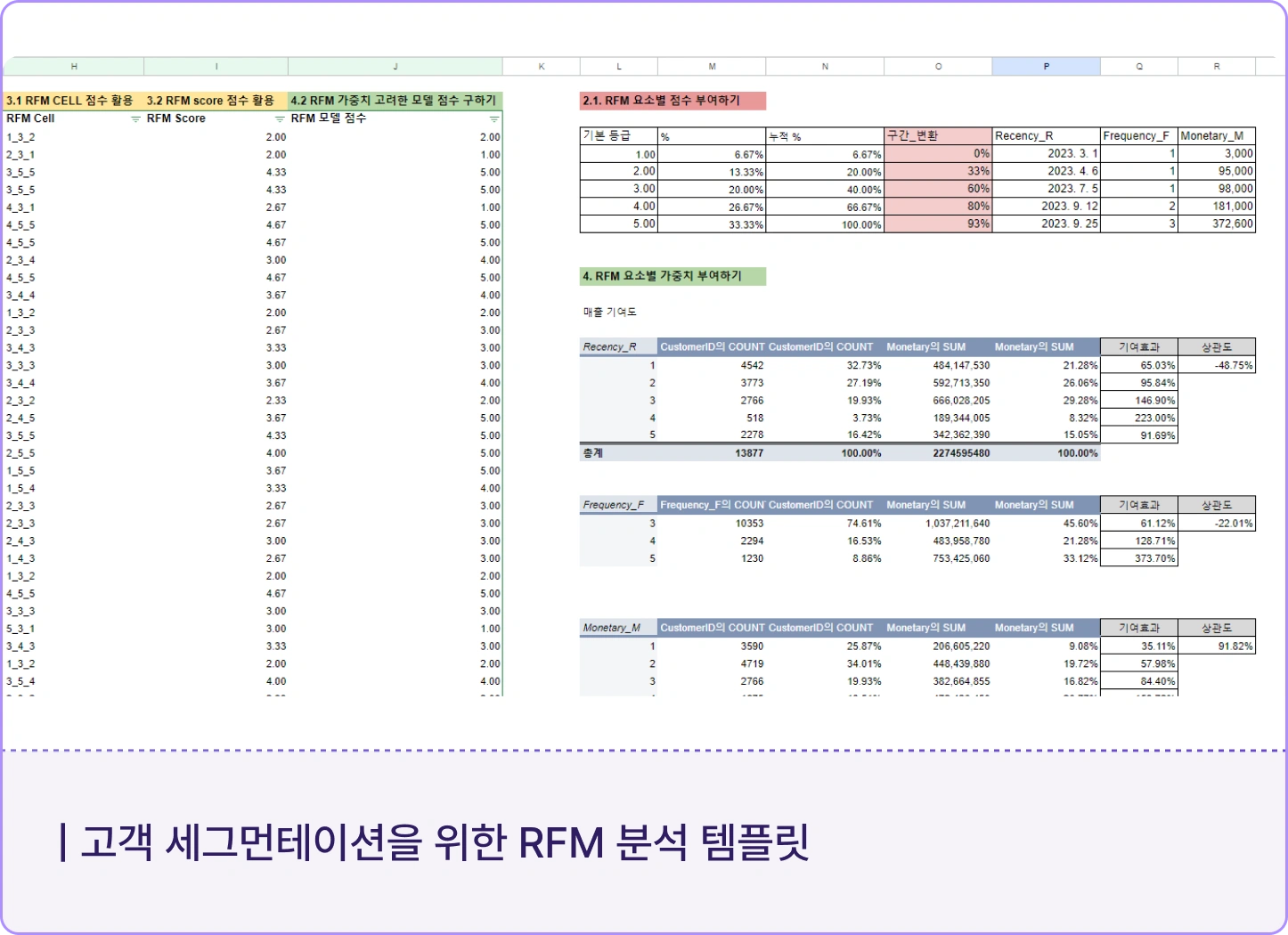Image resolution: width=1288 pixels, height=935 pixels.
Task: Select column R header
Action: (1217, 66)
